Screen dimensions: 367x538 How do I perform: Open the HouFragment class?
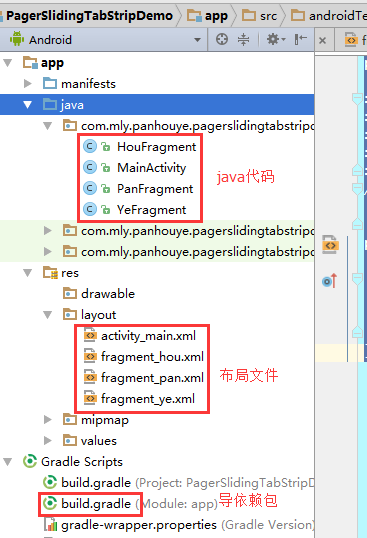(x=156, y=147)
